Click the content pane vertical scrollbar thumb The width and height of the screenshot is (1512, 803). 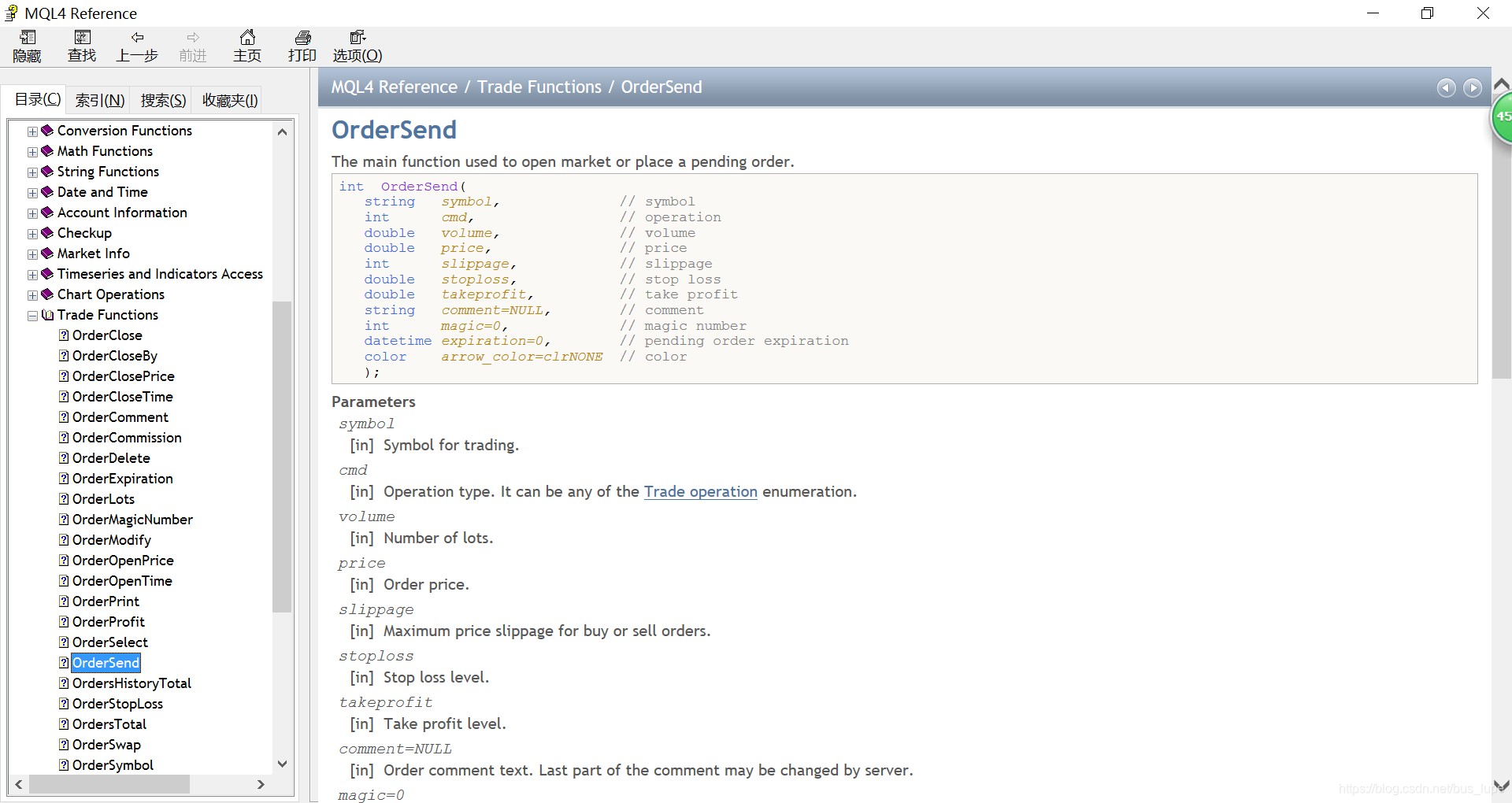pyautogui.click(x=1501, y=236)
